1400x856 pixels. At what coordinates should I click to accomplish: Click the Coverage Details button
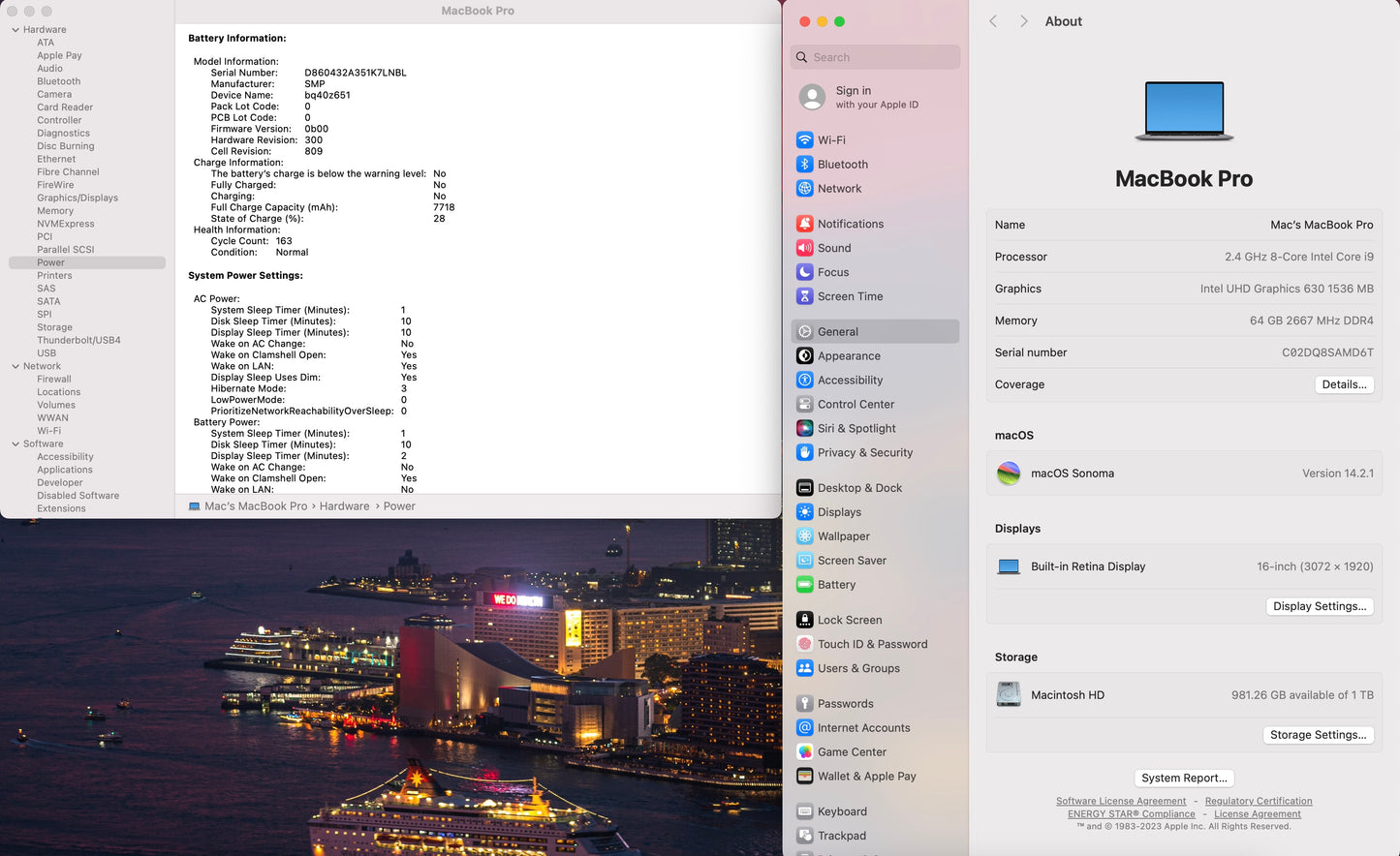click(x=1344, y=384)
